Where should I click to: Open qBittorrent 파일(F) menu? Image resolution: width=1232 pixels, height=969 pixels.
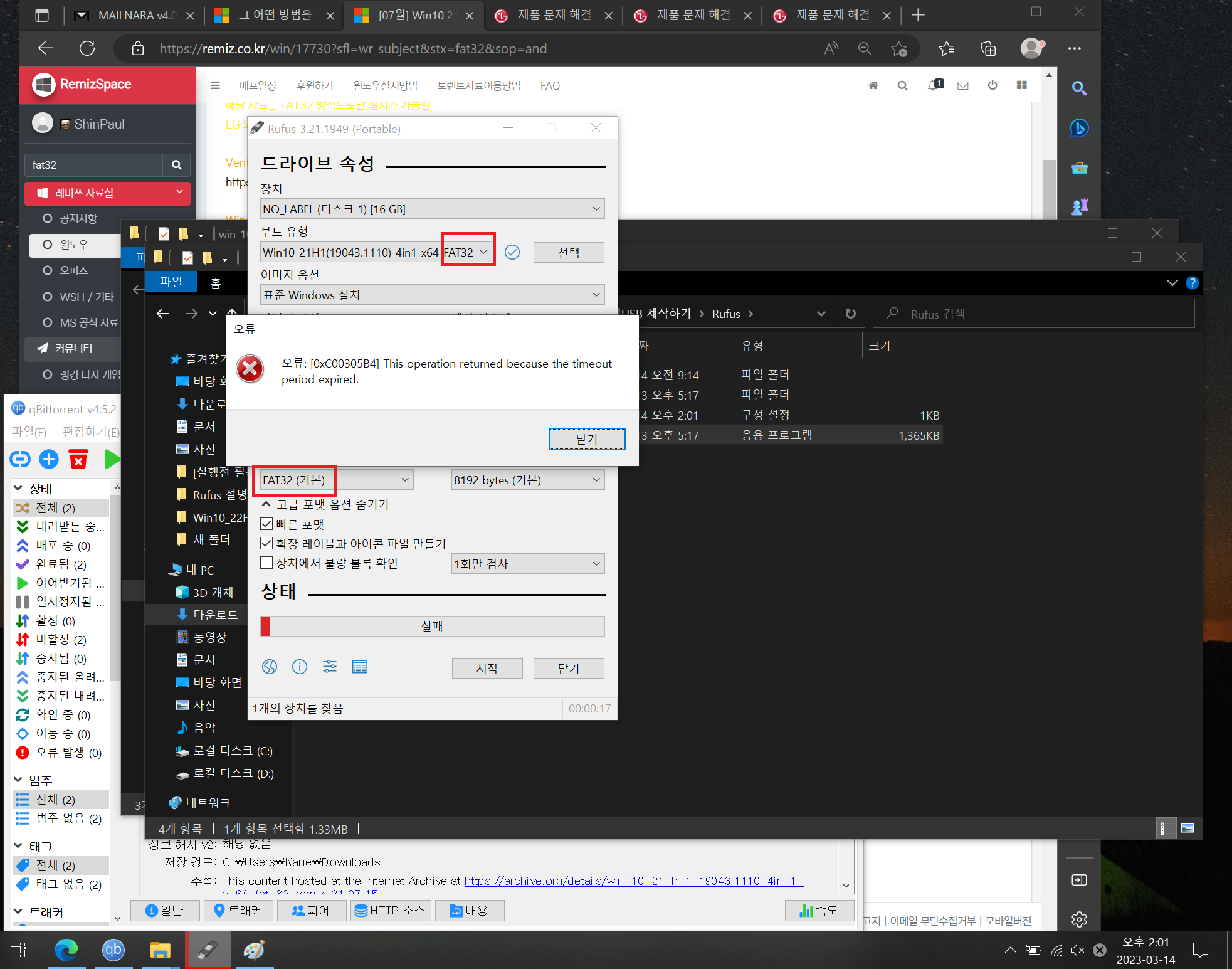(29, 432)
